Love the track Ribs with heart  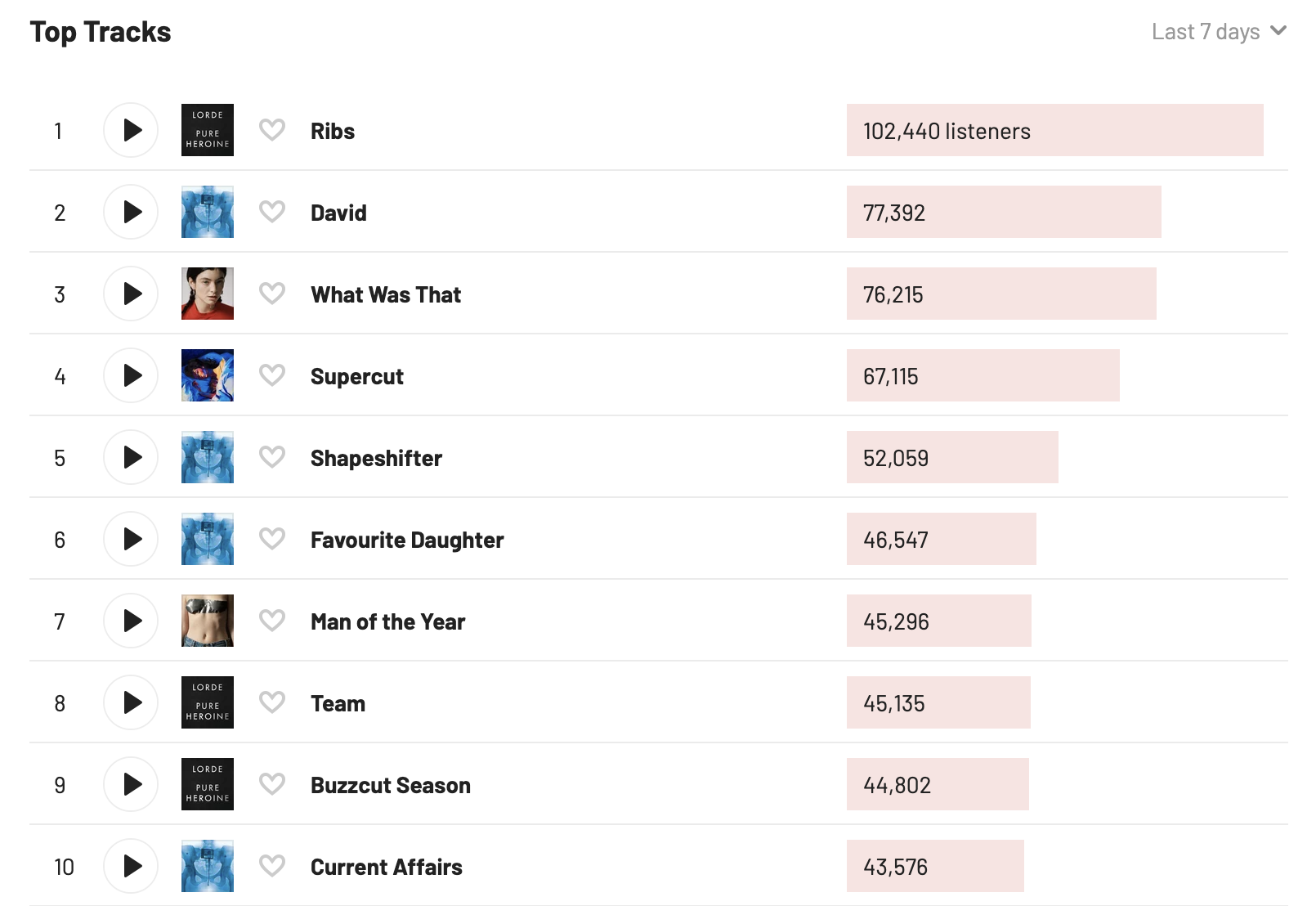(x=272, y=130)
